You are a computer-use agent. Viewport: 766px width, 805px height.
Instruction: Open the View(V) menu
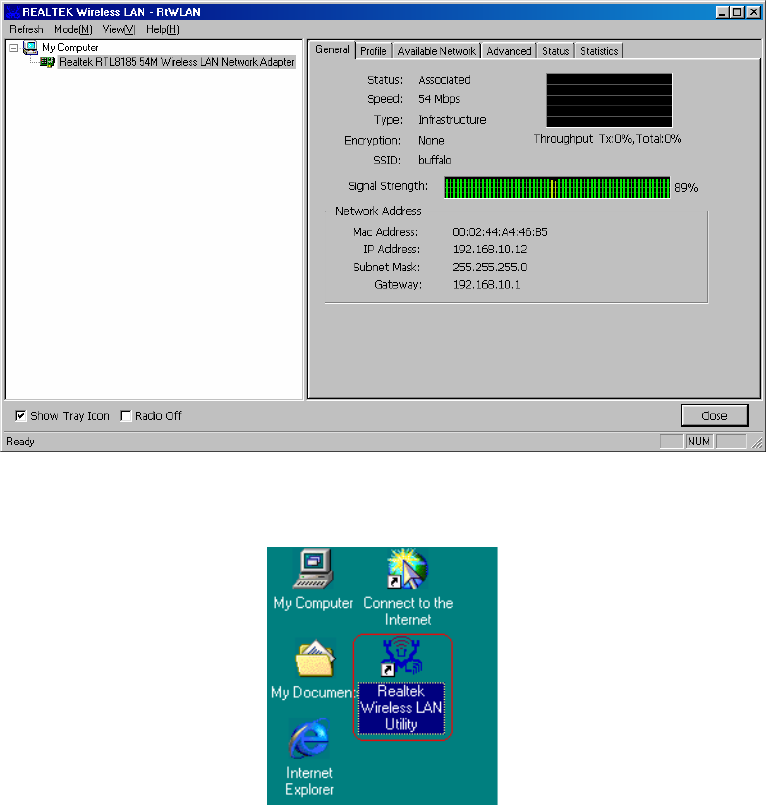pyautogui.click(x=119, y=29)
